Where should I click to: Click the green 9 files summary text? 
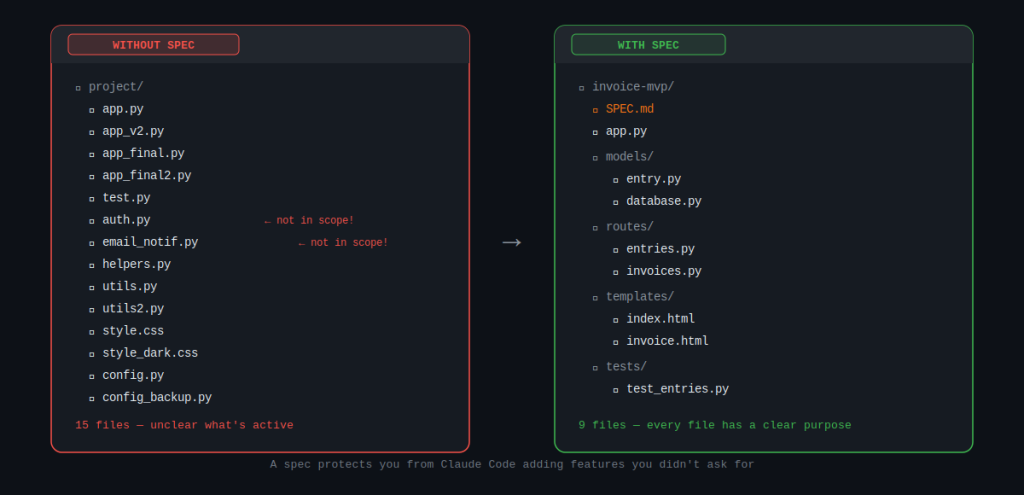[714, 425]
